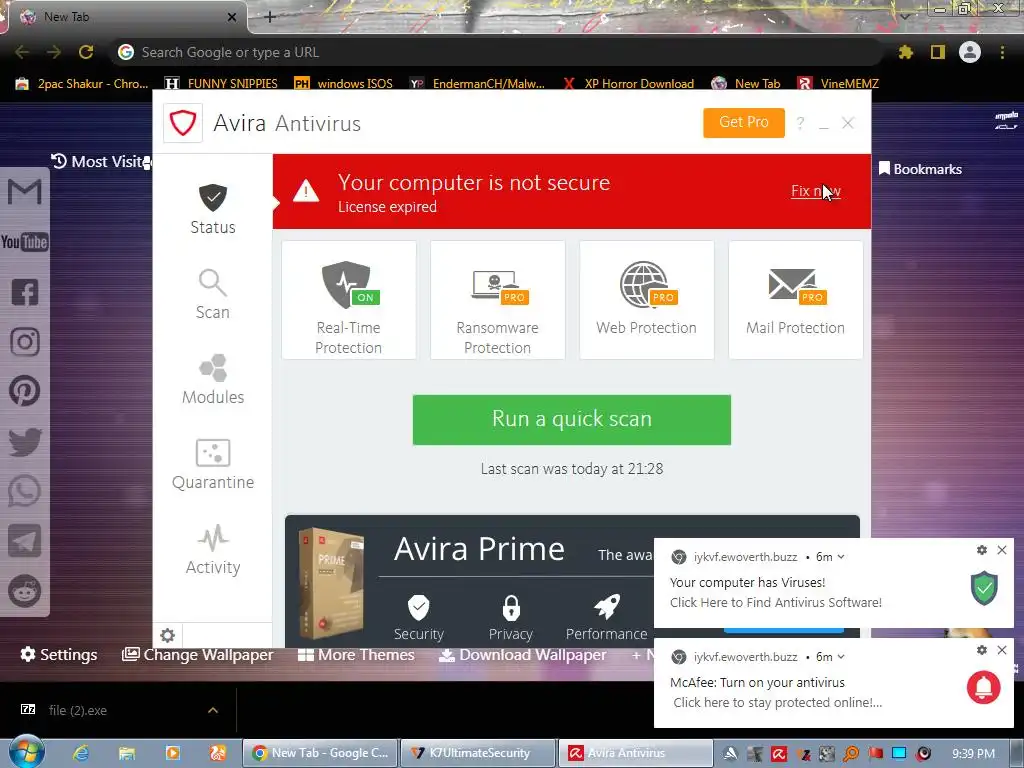
Task: Open the Scan section in Avira
Action: pos(213,295)
